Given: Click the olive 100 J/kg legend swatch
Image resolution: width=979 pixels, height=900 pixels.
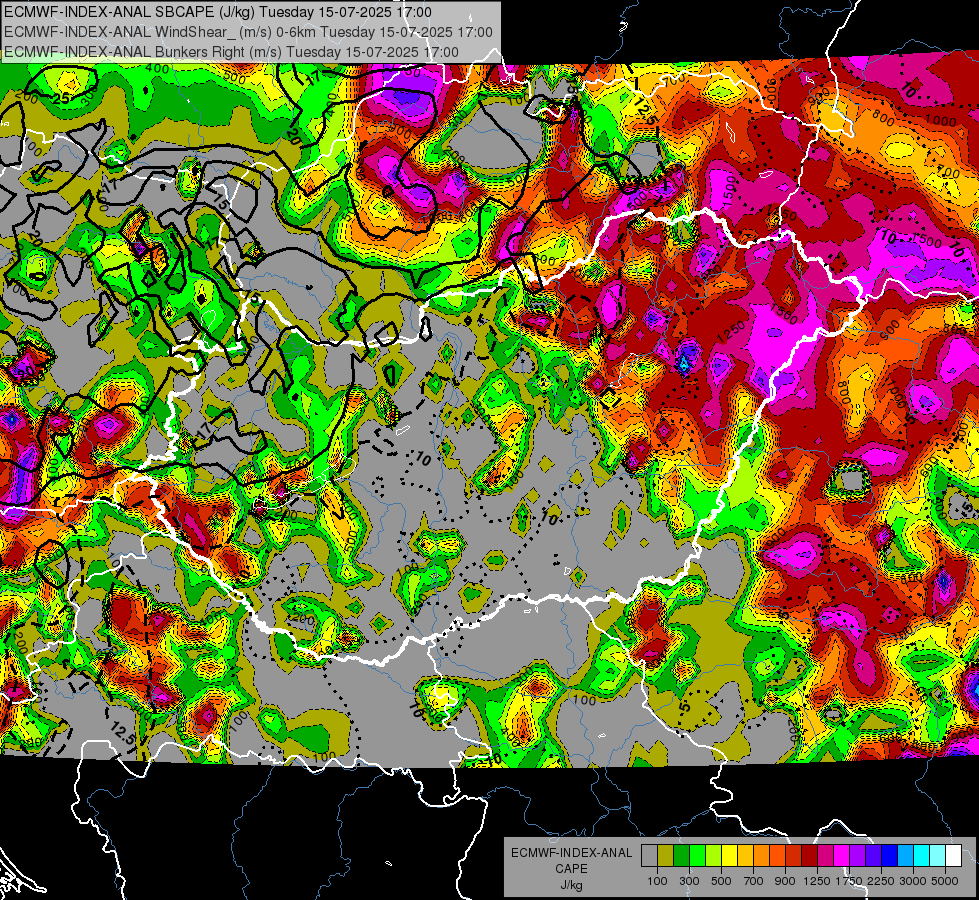Looking at the screenshot, I should coord(665,856).
